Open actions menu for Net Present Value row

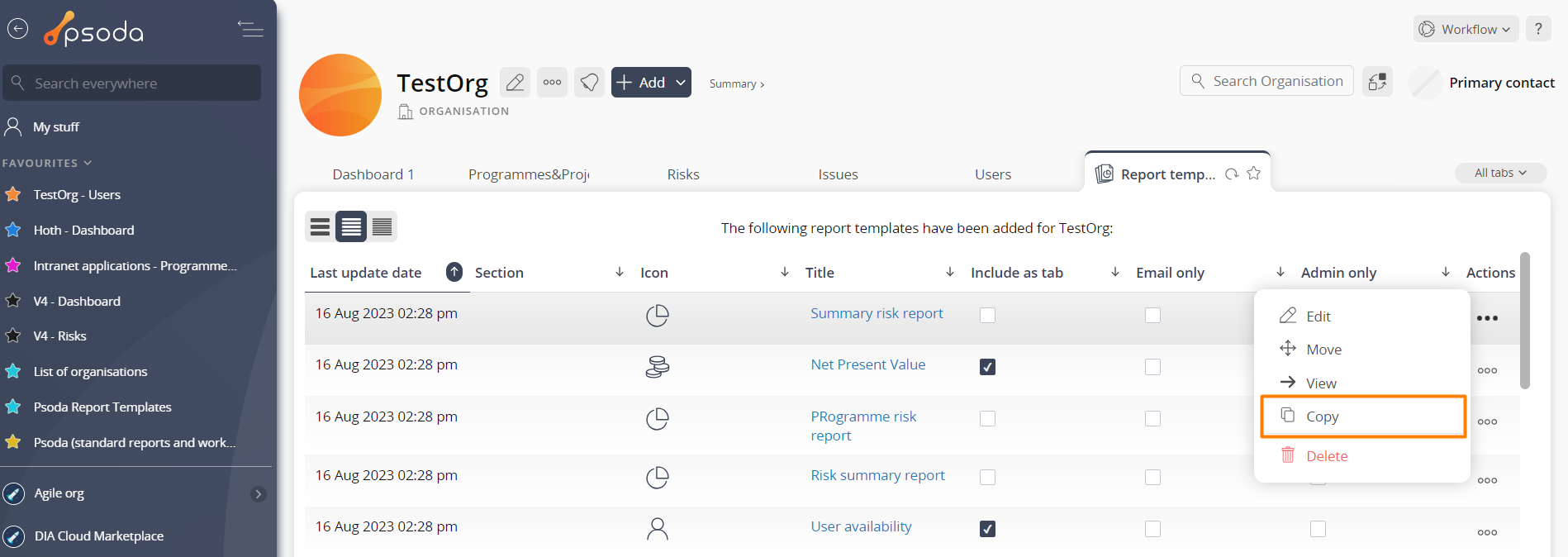point(1487,370)
